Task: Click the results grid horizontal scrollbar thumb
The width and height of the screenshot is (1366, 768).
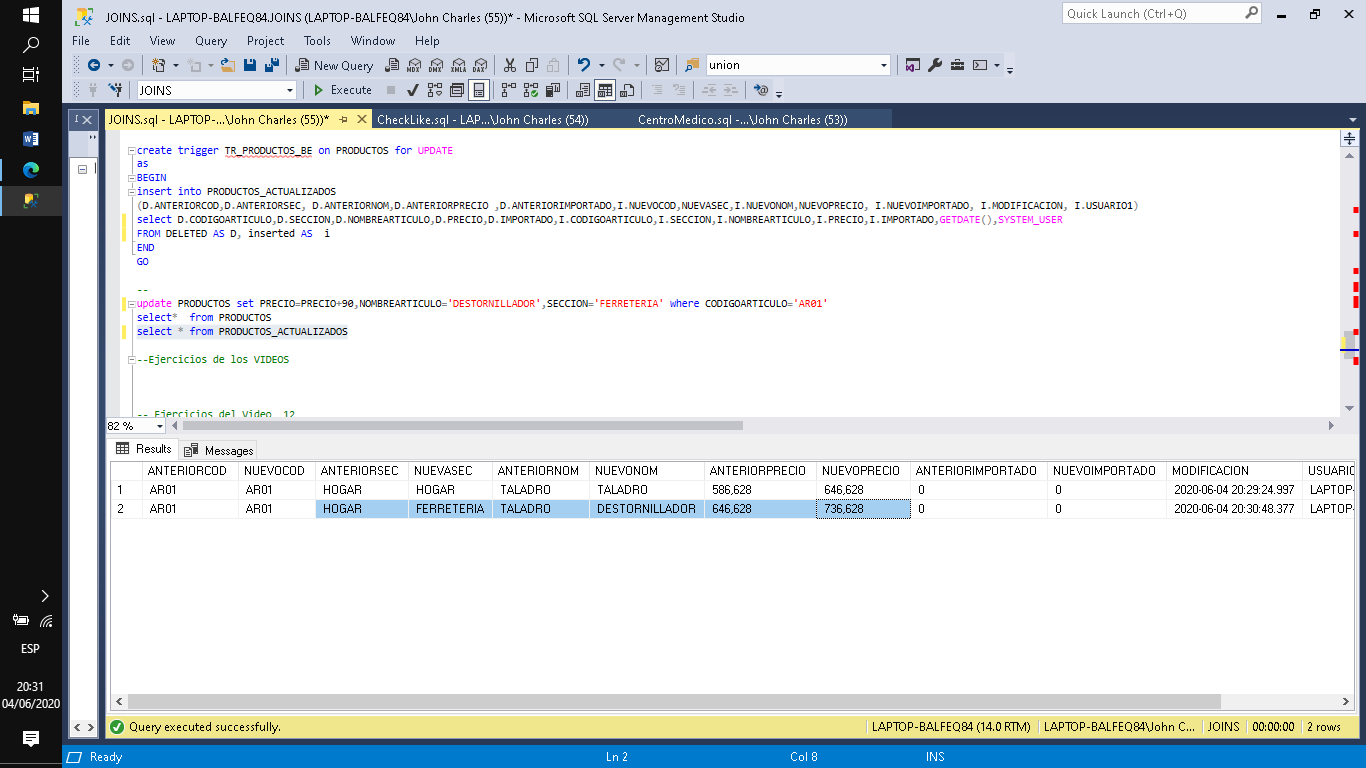Action: (674, 702)
